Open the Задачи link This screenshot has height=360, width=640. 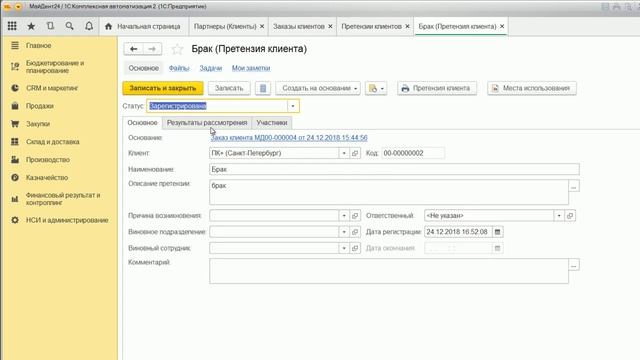coord(211,68)
